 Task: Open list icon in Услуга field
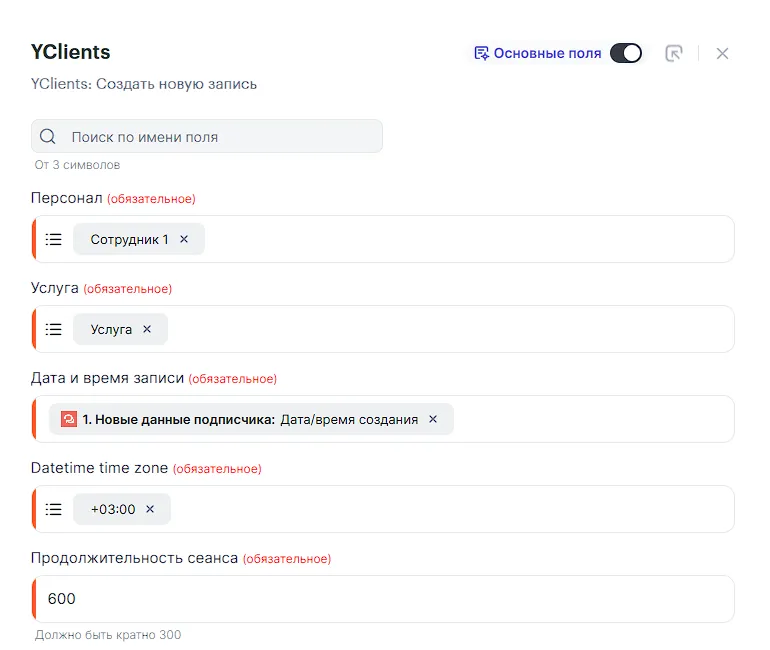coord(54,329)
